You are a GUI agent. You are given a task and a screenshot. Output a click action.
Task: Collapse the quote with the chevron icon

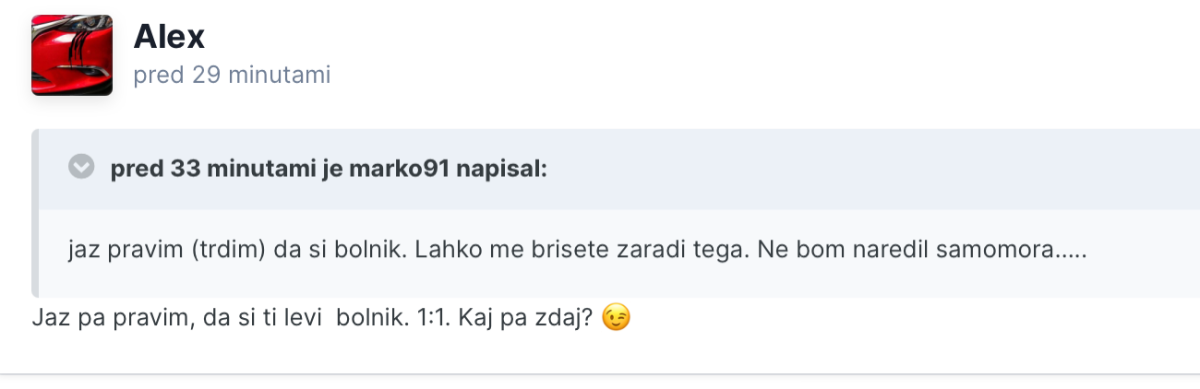point(81,167)
